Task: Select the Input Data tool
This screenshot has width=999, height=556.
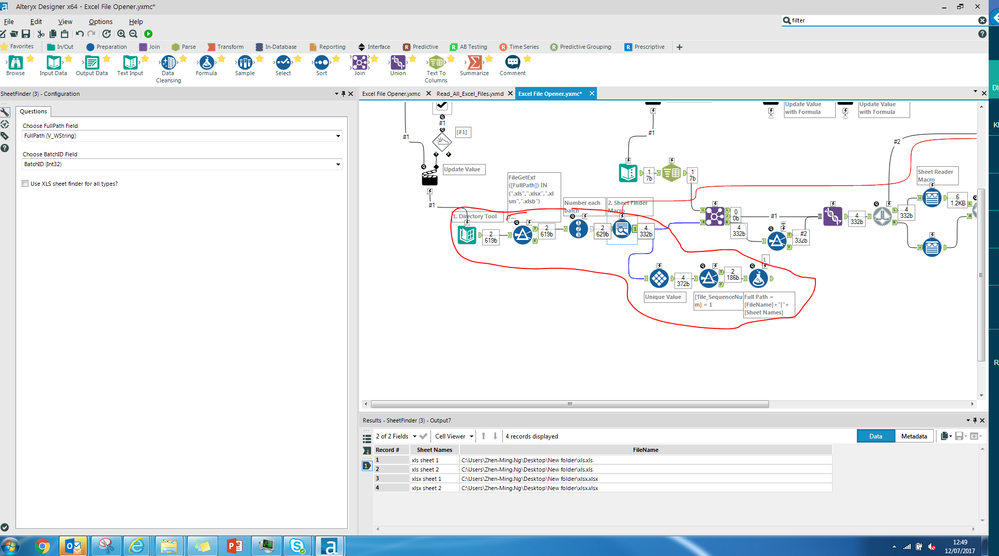Action: tap(53, 65)
